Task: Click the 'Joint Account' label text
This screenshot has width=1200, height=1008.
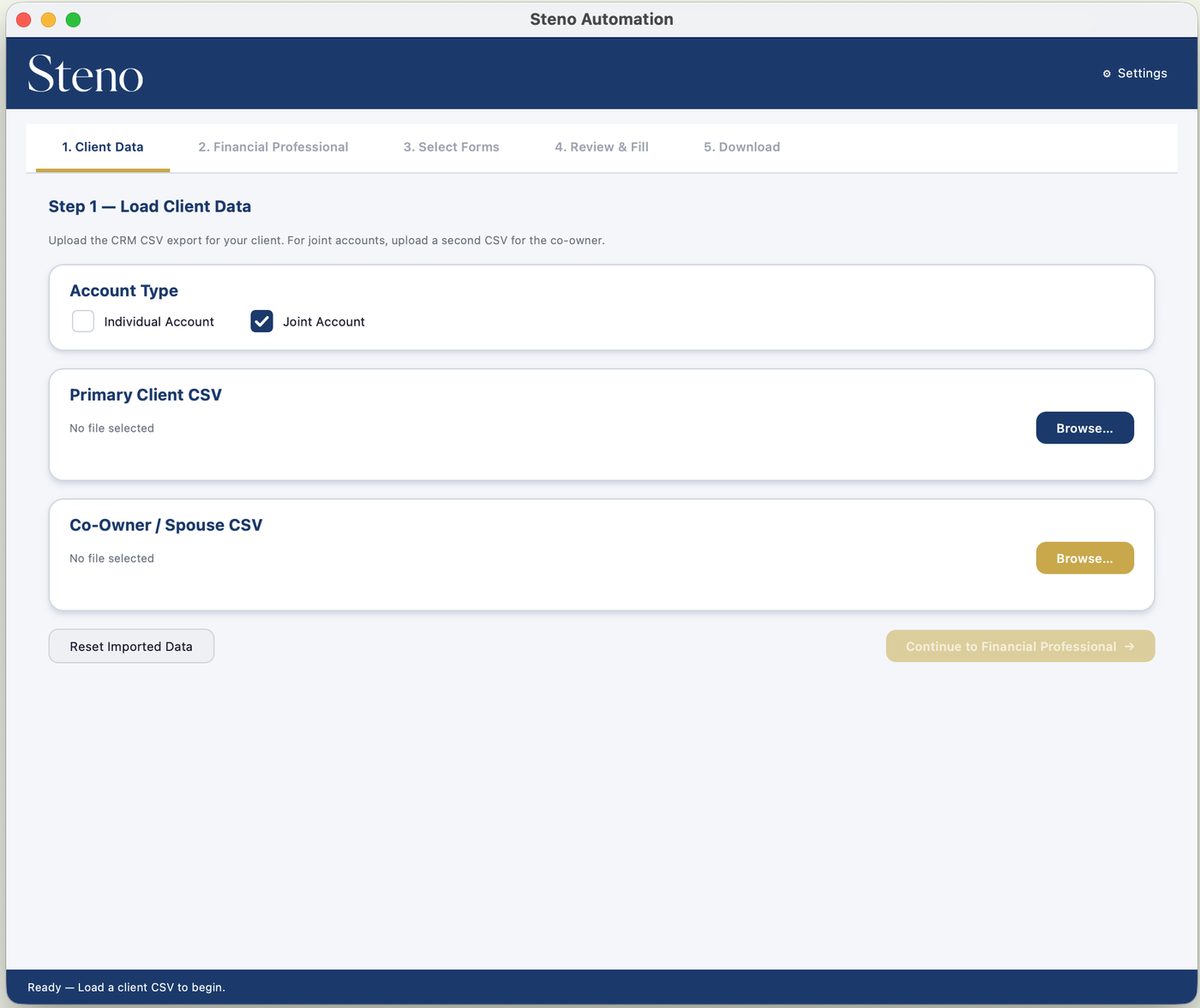Action: 324,322
